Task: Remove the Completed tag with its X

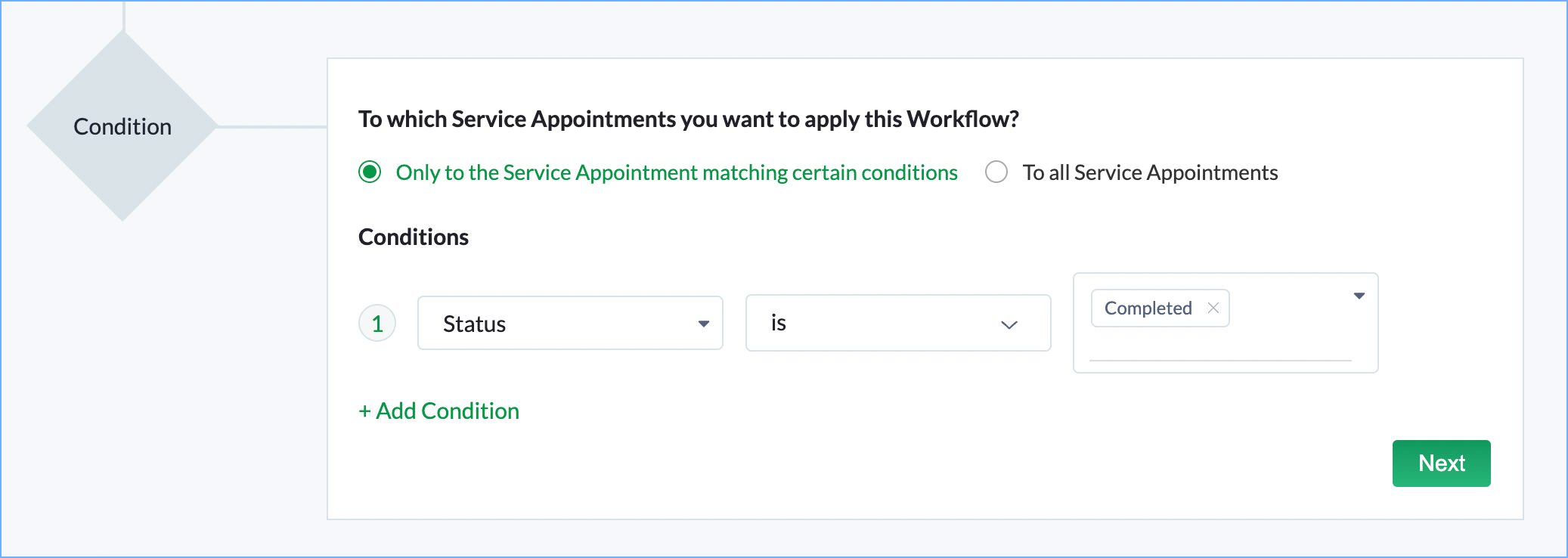Action: [1213, 308]
